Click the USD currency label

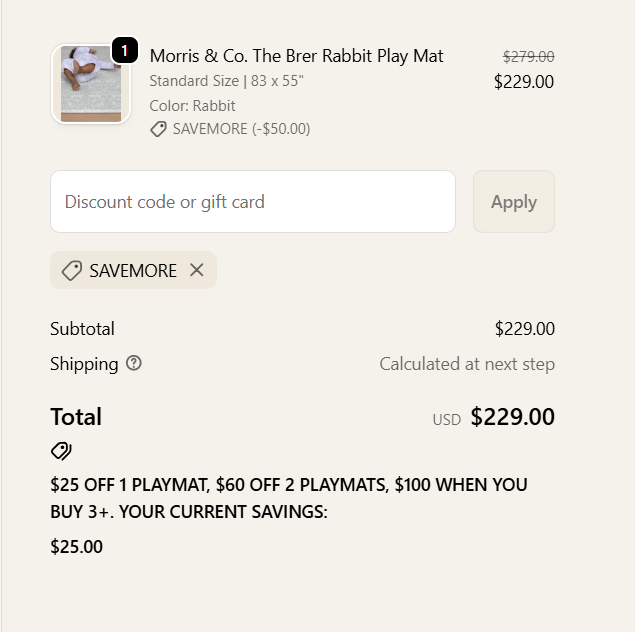446,420
